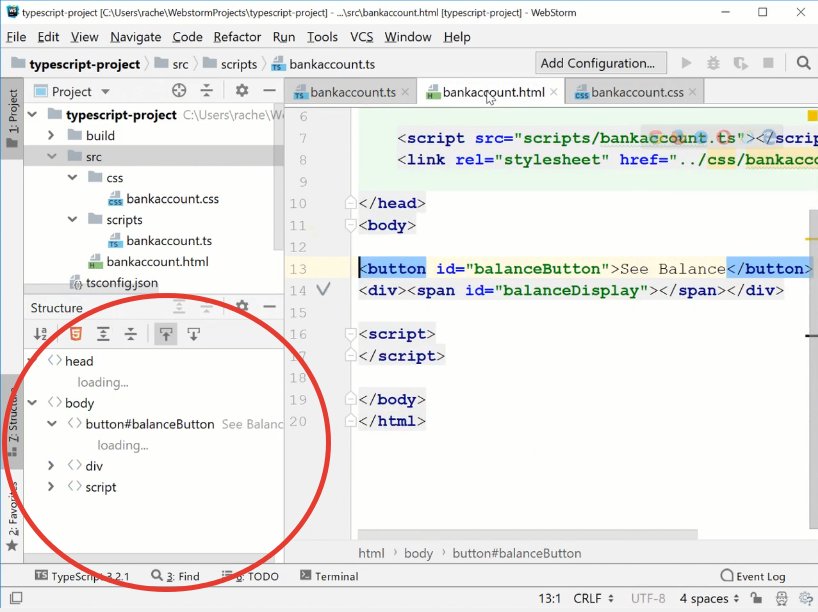This screenshot has width=818, height=612.
Task: Expand all nodes in Structure toolbar
Action: pos(103,334)
